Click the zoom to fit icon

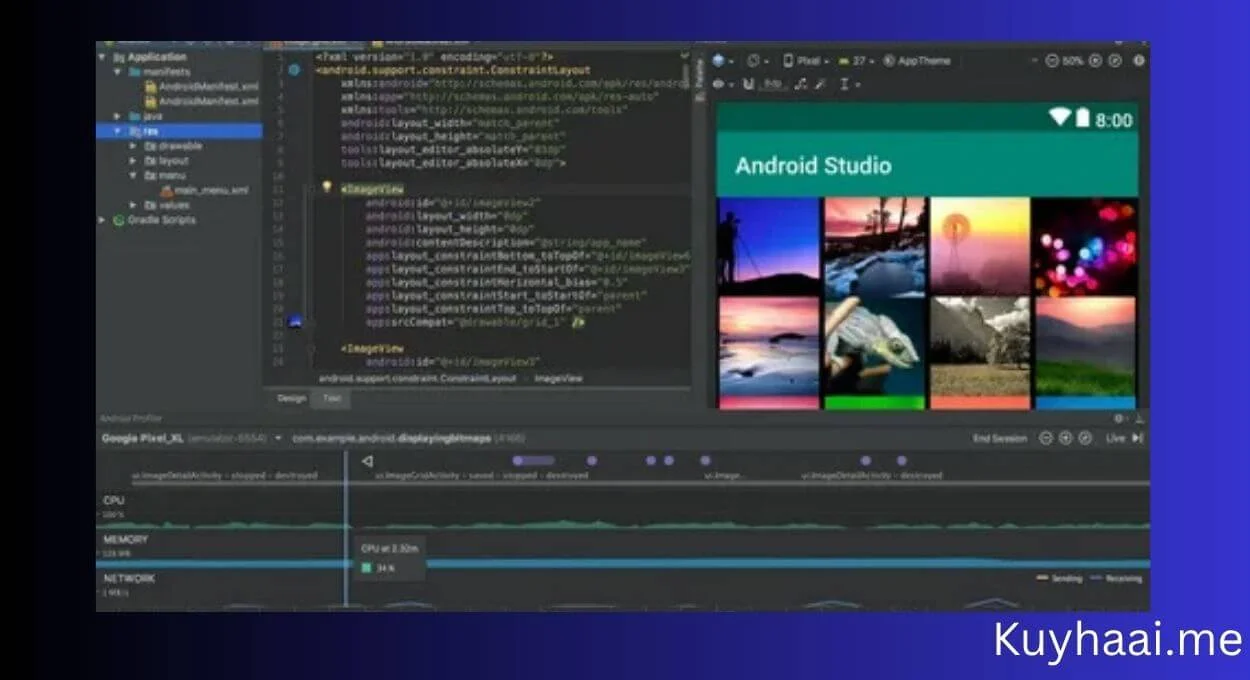(x=1114, y=61)
